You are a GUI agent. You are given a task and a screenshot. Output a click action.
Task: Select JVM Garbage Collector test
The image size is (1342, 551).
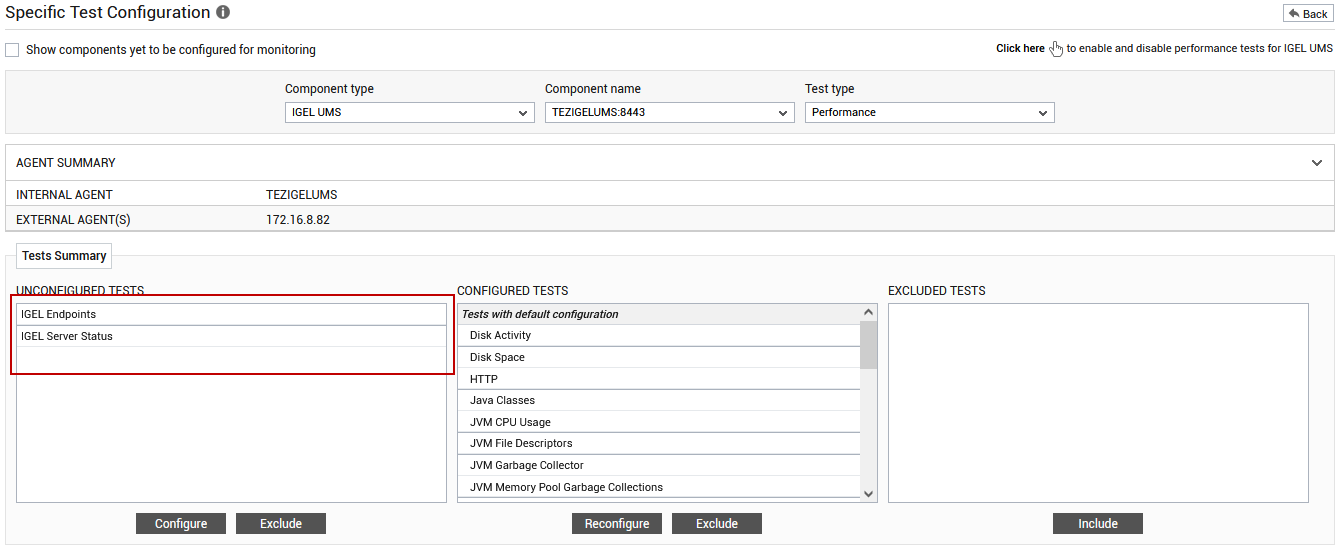point(659,465)
